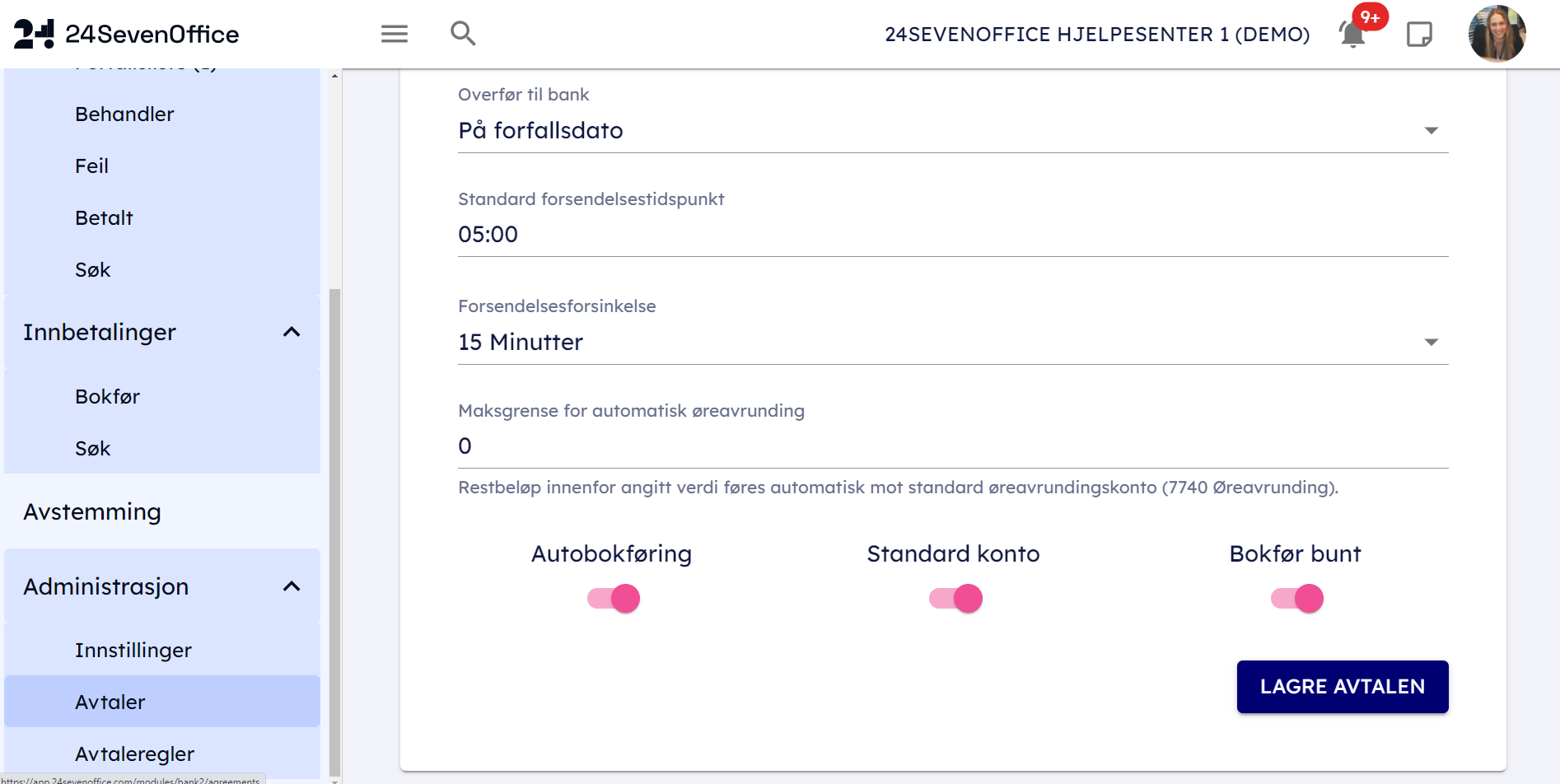Click the 24SevenOffice logo
1560x784 pixels.
[127, 34]
